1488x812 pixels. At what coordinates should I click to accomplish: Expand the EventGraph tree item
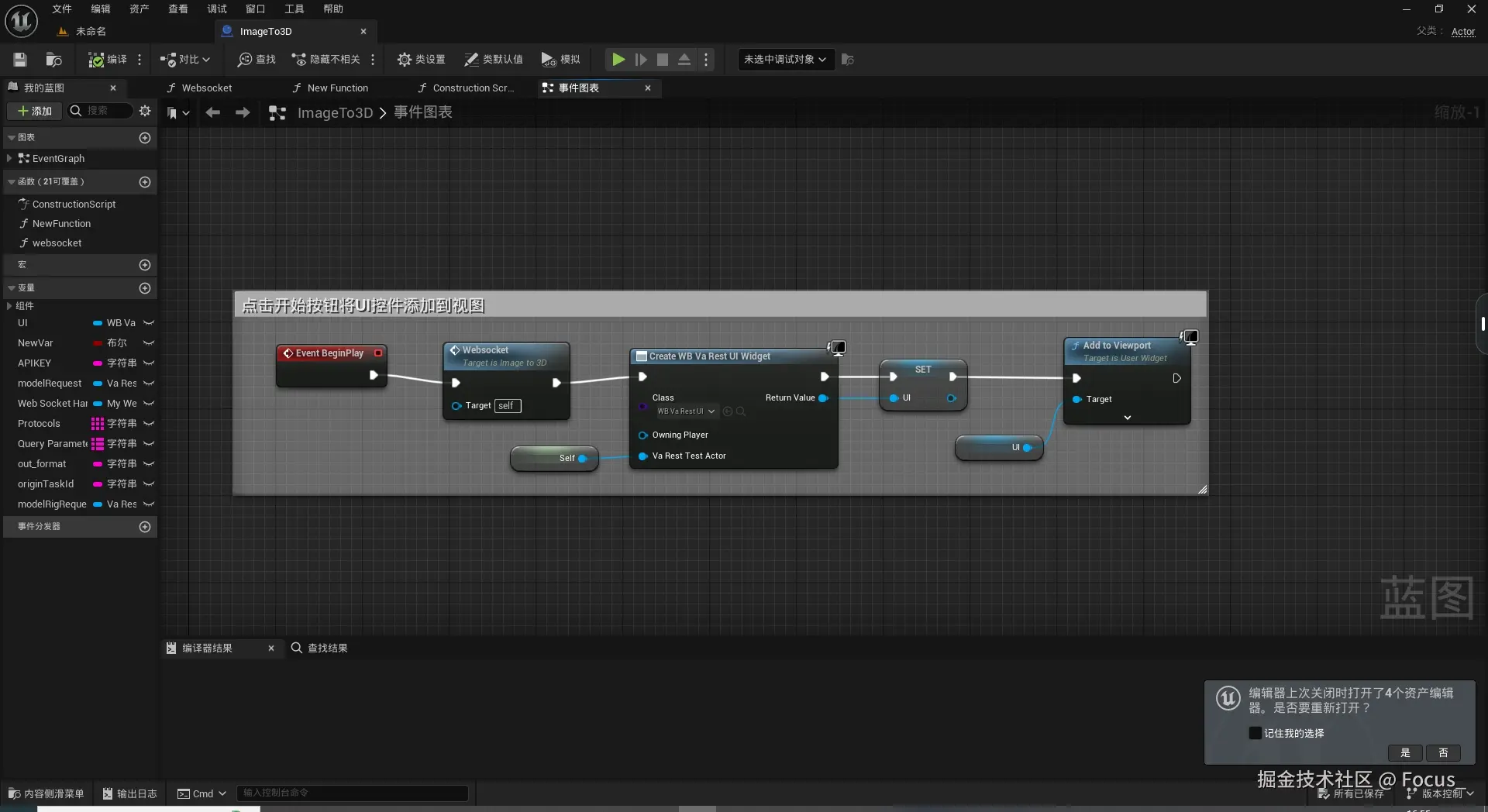(9, 159)
